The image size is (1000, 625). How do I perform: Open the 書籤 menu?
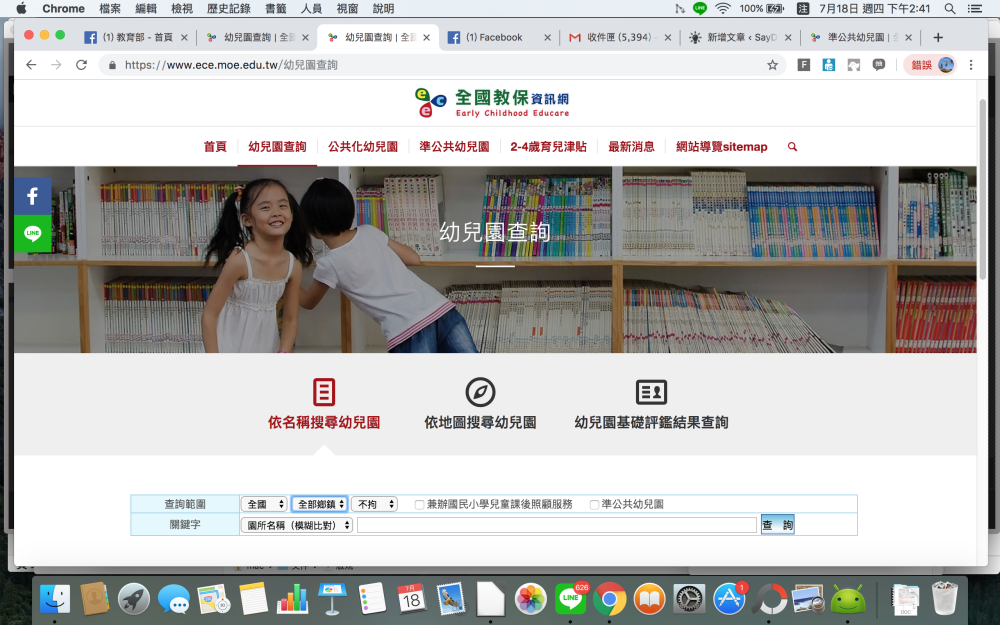276,8
